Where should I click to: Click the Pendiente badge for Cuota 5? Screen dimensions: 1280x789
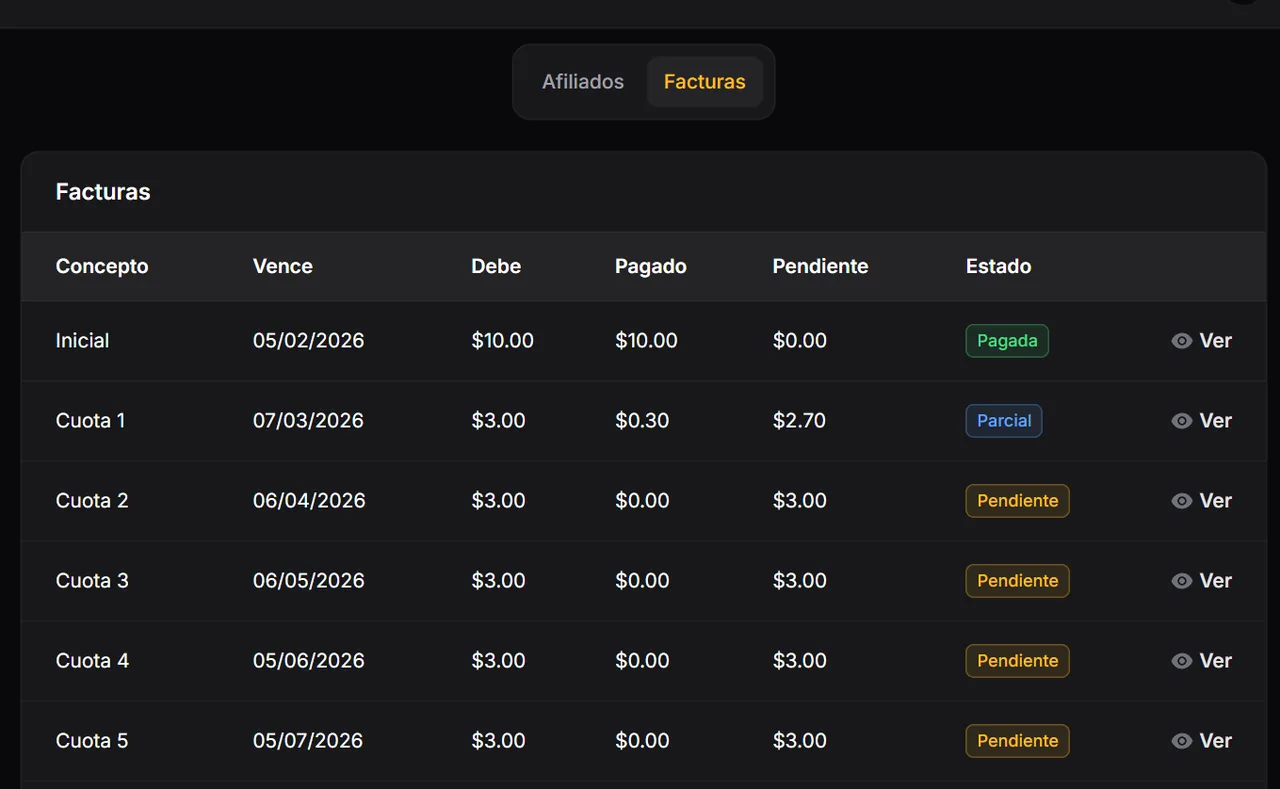click(1017, 741)
